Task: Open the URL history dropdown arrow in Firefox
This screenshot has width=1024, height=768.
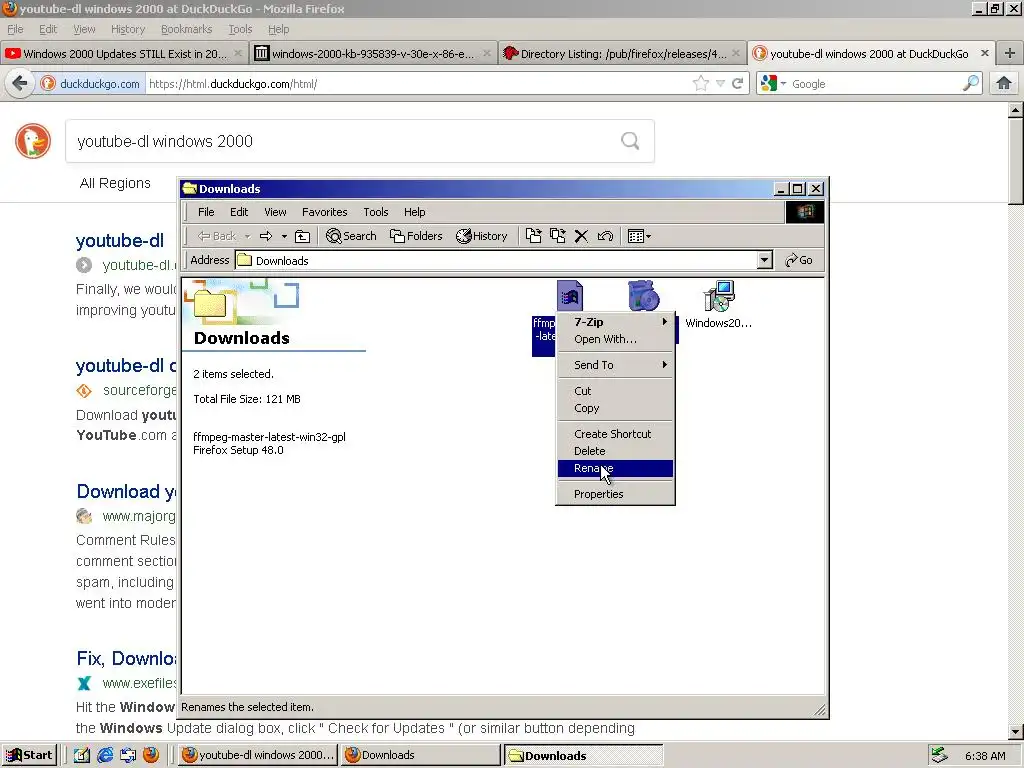Action: click(720, 84)
